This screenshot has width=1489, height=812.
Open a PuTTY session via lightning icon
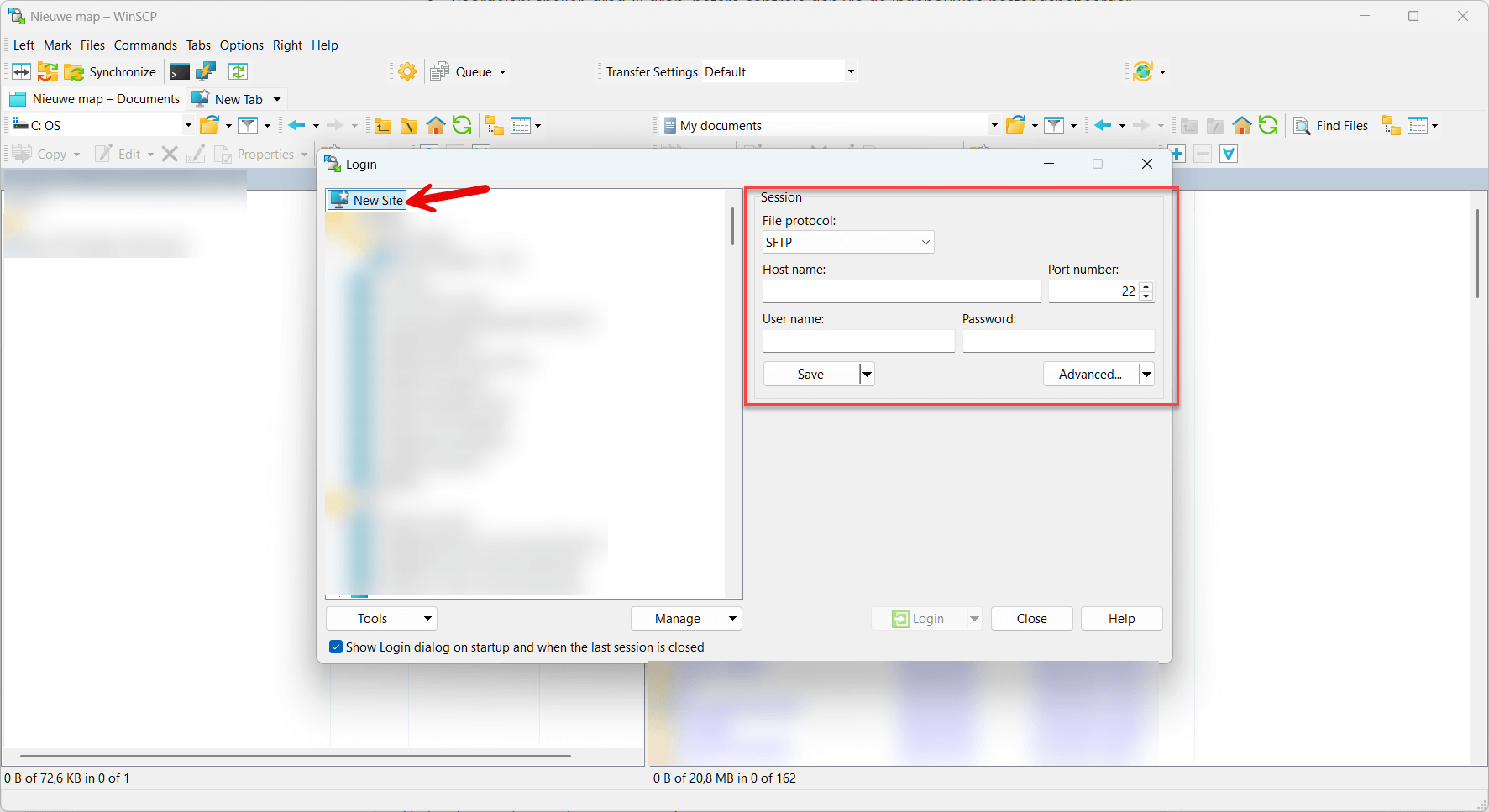(206, 71)
